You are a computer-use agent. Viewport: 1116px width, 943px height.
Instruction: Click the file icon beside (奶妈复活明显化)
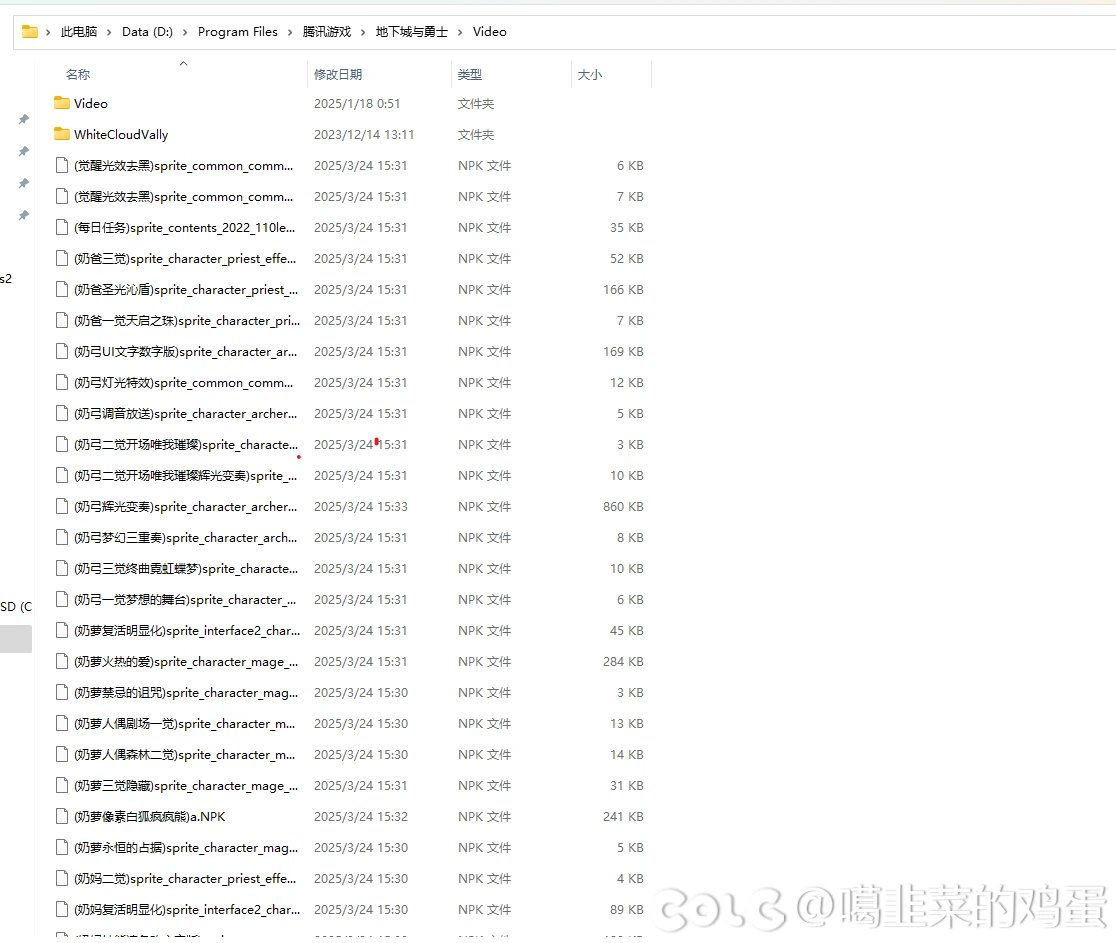point(62,910)
